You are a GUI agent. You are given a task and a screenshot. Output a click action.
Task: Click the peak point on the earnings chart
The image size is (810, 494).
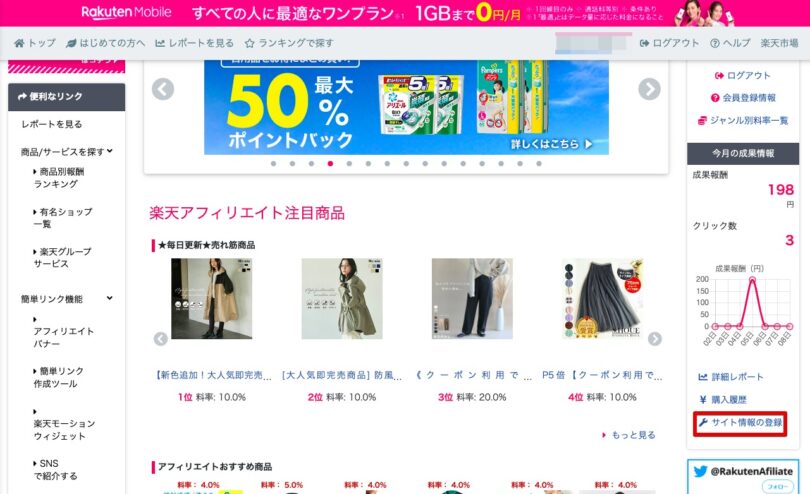pyautogui.click(x=752, y=280)
